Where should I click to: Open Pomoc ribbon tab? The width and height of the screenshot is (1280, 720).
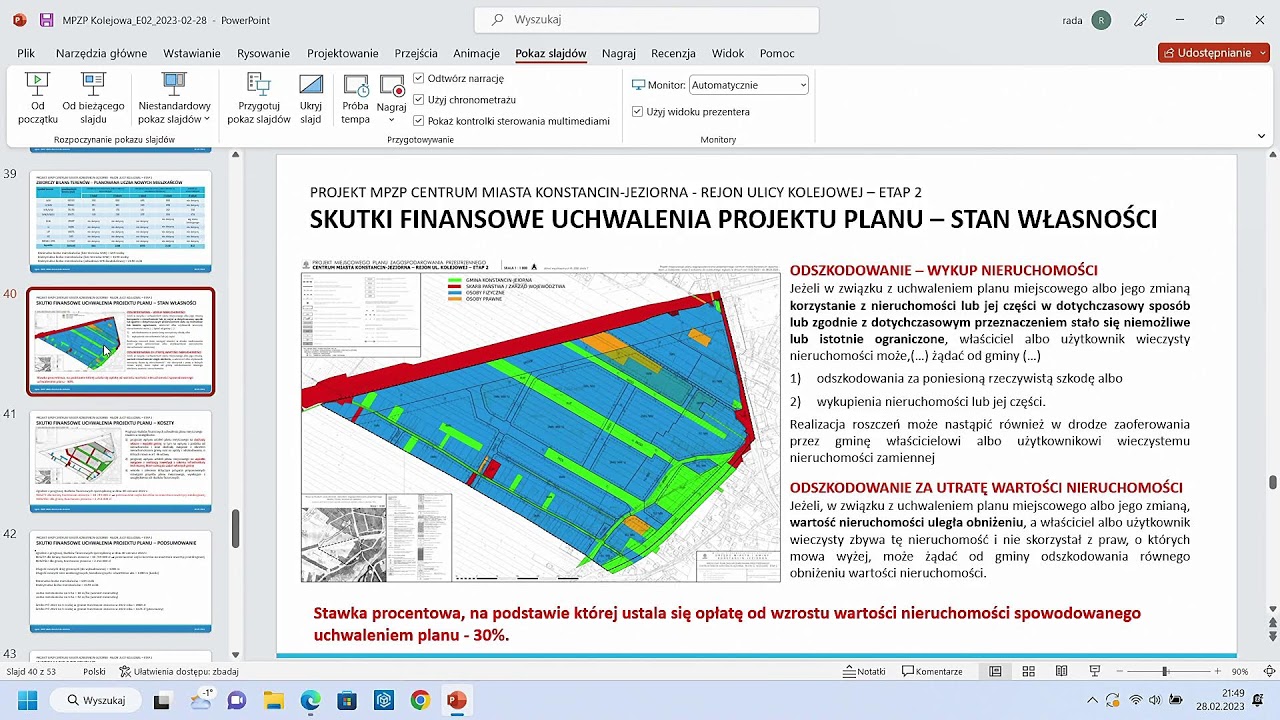[x=777, y=53]
